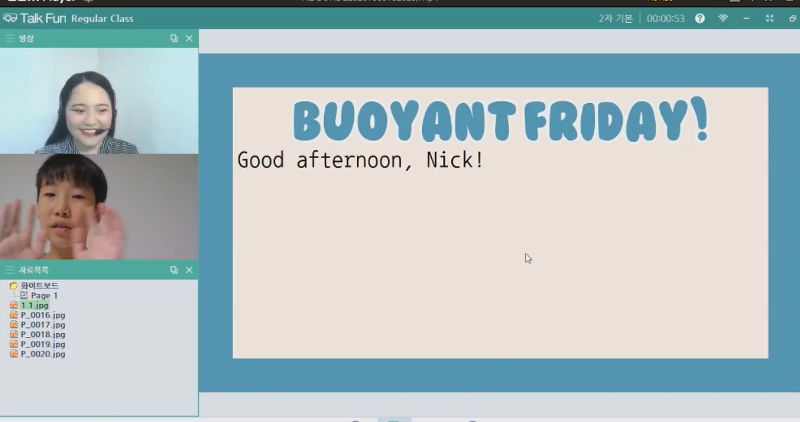
Task: Check the Wi-Fi network status icon
Action: point(723,18)
